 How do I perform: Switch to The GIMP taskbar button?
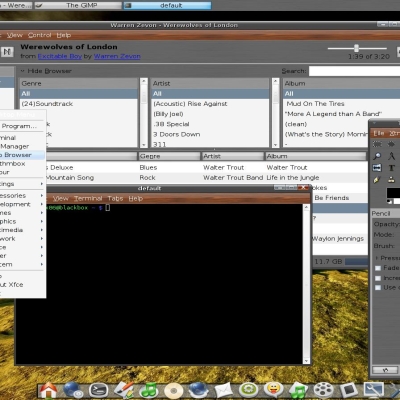tap(78, 5)
